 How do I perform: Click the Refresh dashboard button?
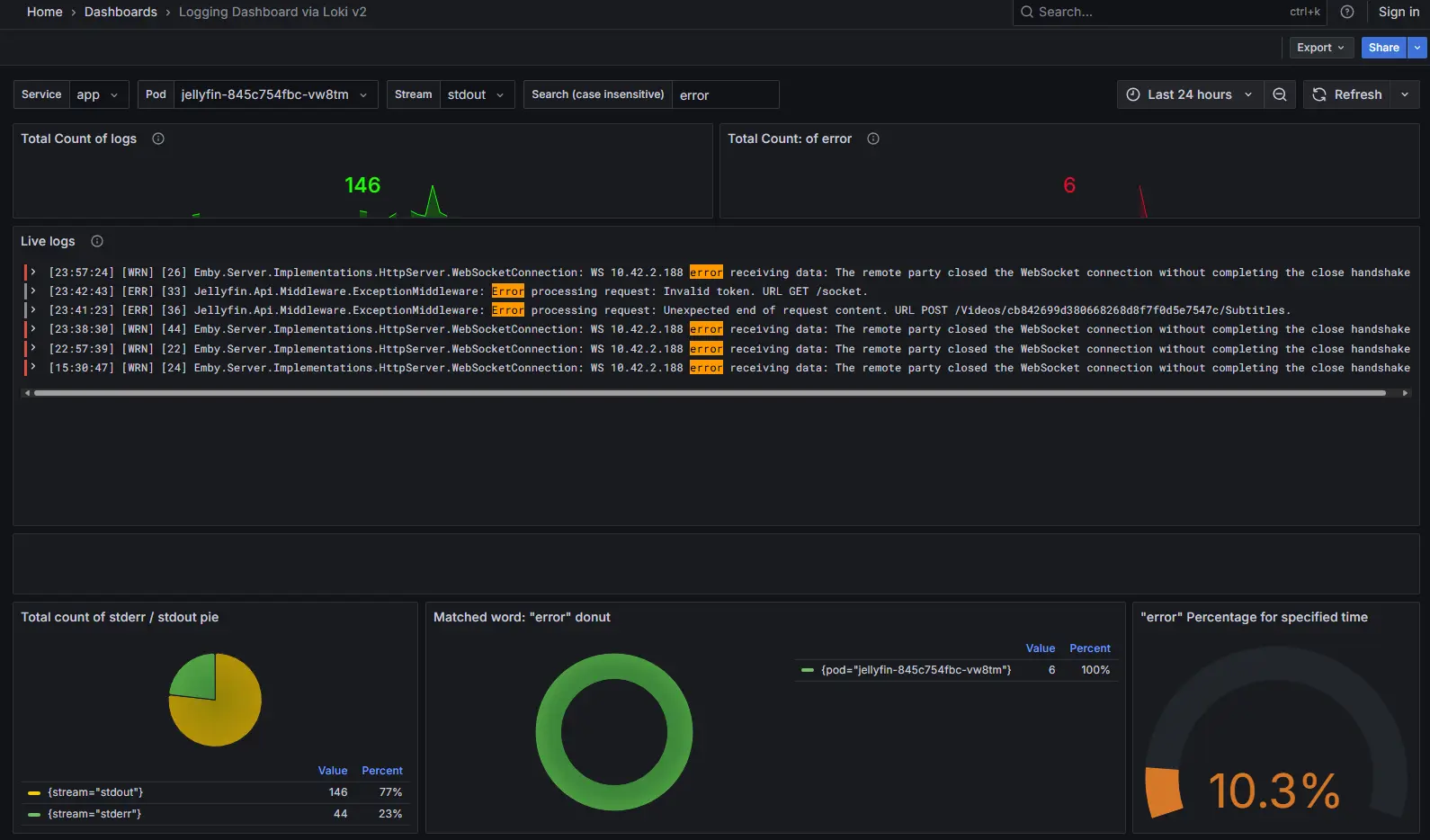point(1347,94)
